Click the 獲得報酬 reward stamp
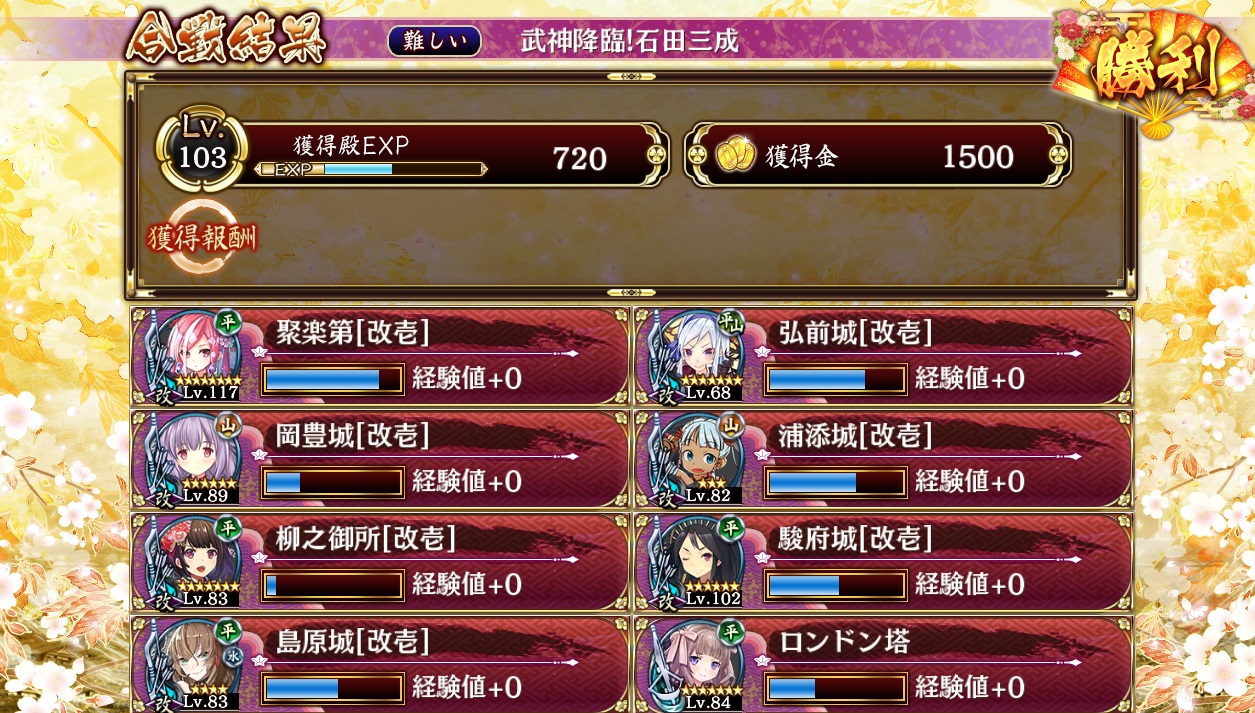The width and height of the screenshot is (1255, 713). coord(203,238)
